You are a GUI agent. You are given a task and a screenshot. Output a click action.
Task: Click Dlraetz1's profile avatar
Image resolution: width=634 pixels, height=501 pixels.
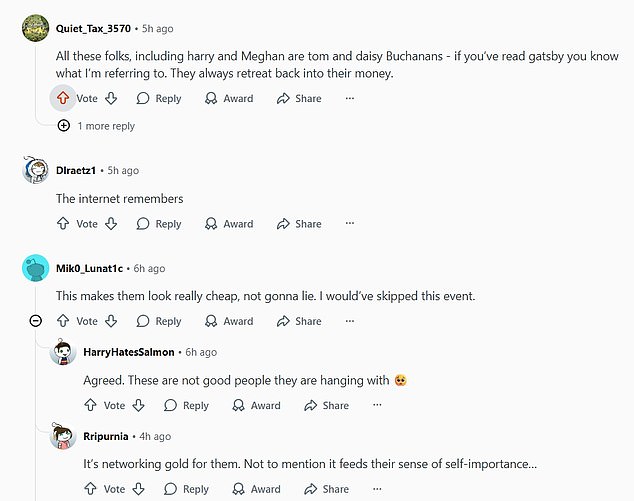point(35,170)
